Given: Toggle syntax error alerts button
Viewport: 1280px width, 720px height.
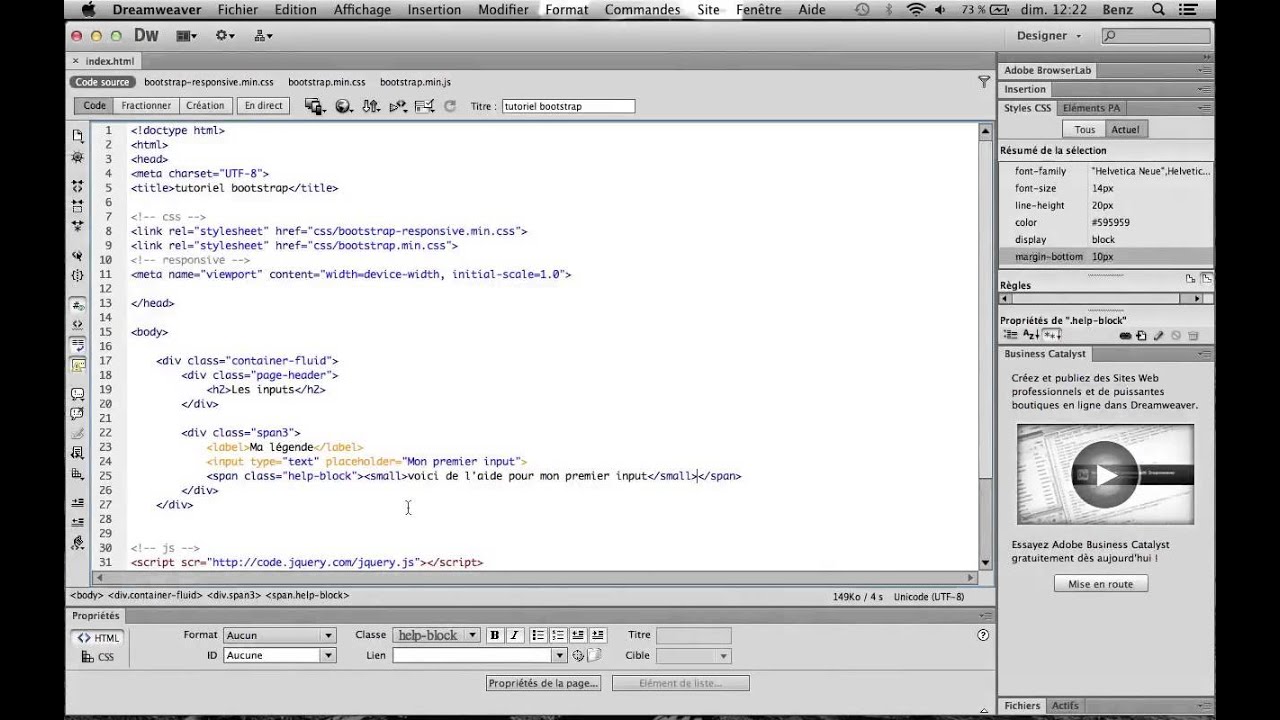Looking at the screenshot, I should pos(78,366).
